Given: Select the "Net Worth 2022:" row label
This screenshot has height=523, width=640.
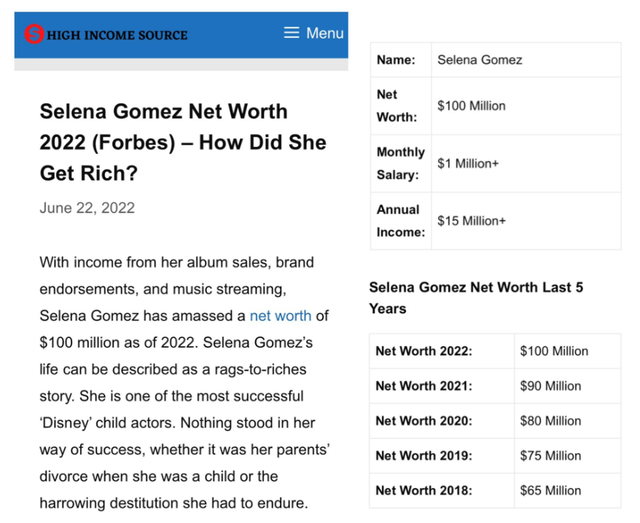Looking at the screenshot, I should point(424,351).
